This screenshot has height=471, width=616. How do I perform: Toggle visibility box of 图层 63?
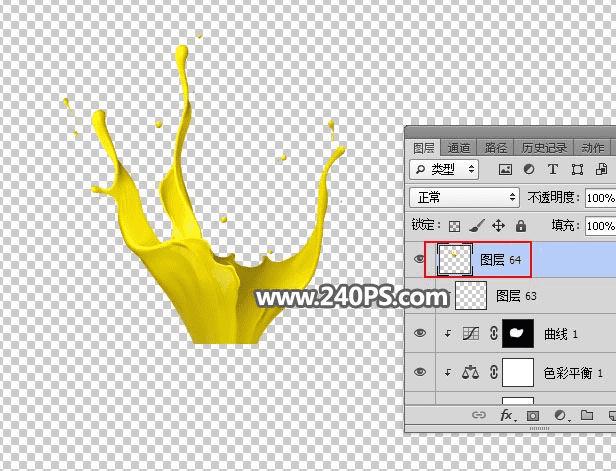[x=420, y=296]
